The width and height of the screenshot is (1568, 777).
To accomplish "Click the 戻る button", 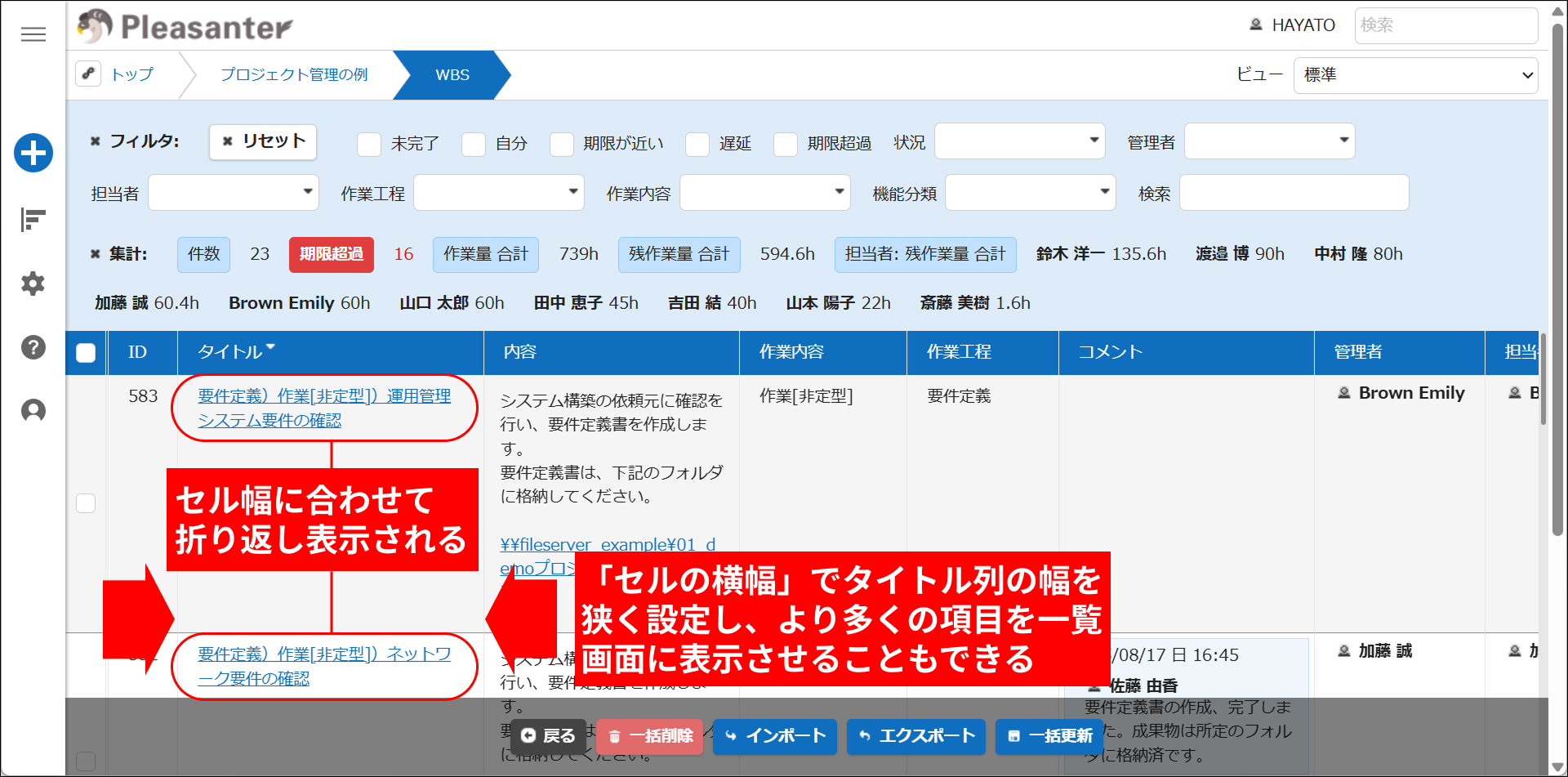I will pos(549,736).
